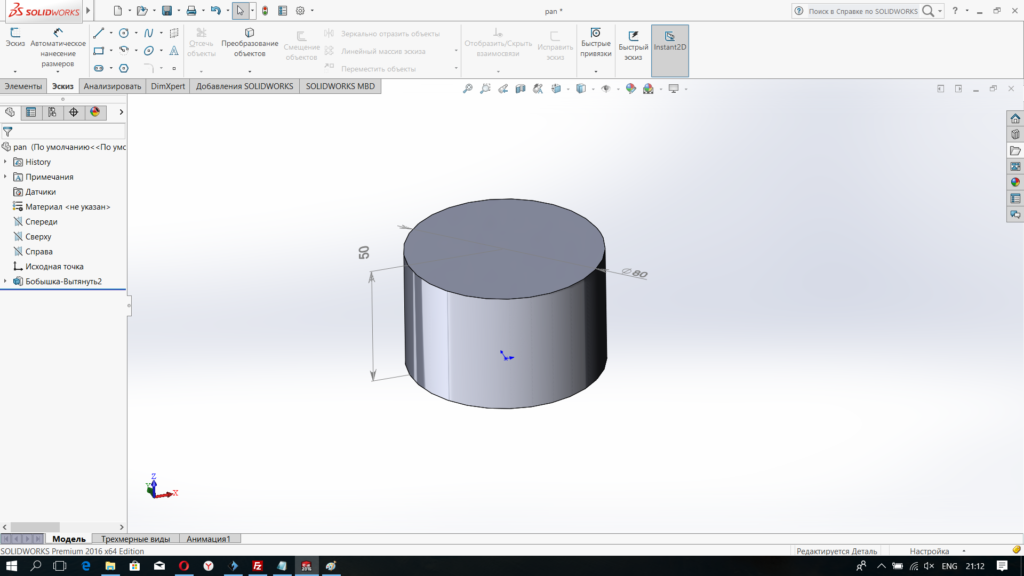Expand the History tree node
This screenshot has width=1024, height=576.
point(5,162)
